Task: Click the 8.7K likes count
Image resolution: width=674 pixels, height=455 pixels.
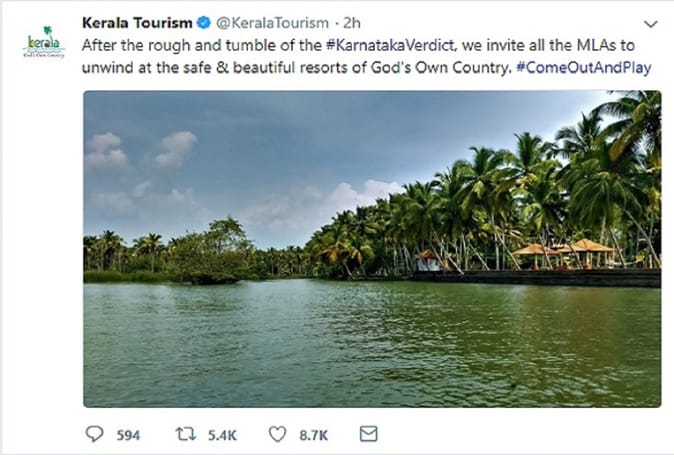Action: click(314, 435)
